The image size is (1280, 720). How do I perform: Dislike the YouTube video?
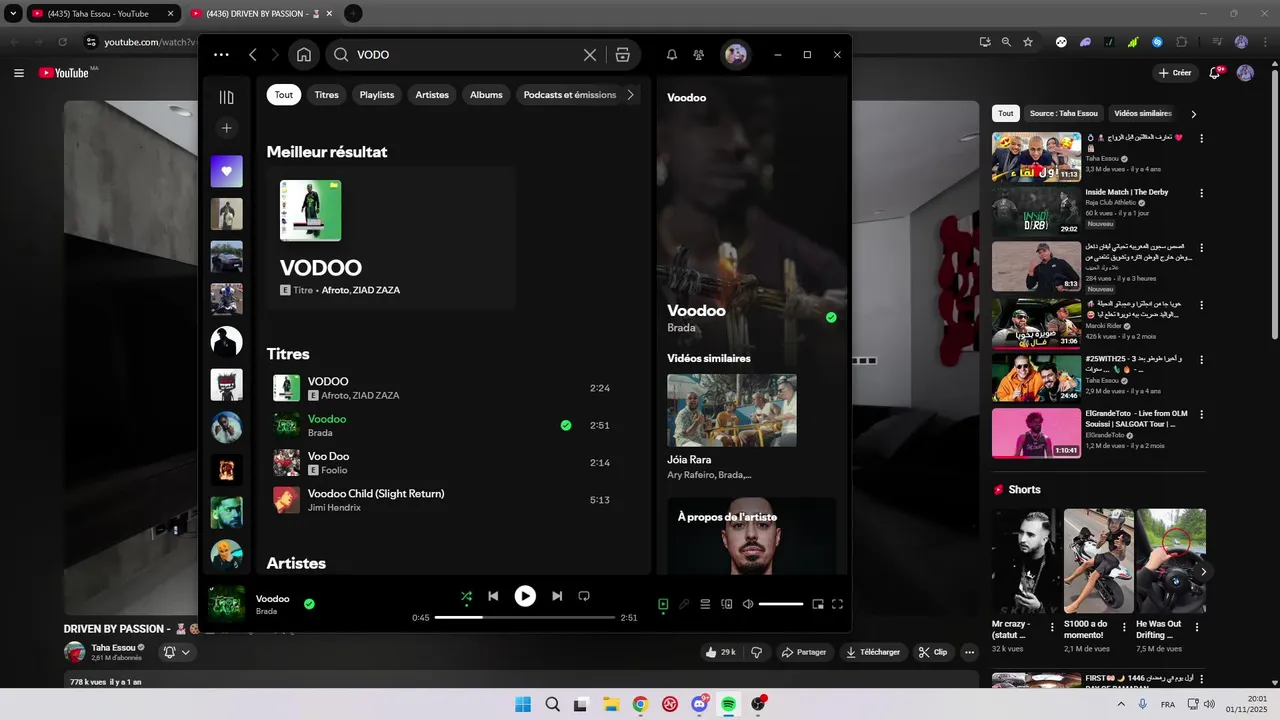point(757,652)
